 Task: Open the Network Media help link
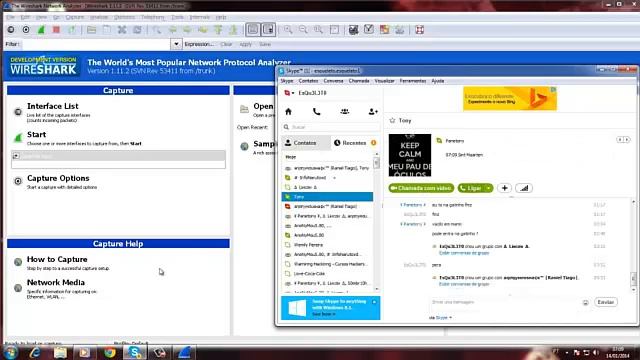click(56, 282)
